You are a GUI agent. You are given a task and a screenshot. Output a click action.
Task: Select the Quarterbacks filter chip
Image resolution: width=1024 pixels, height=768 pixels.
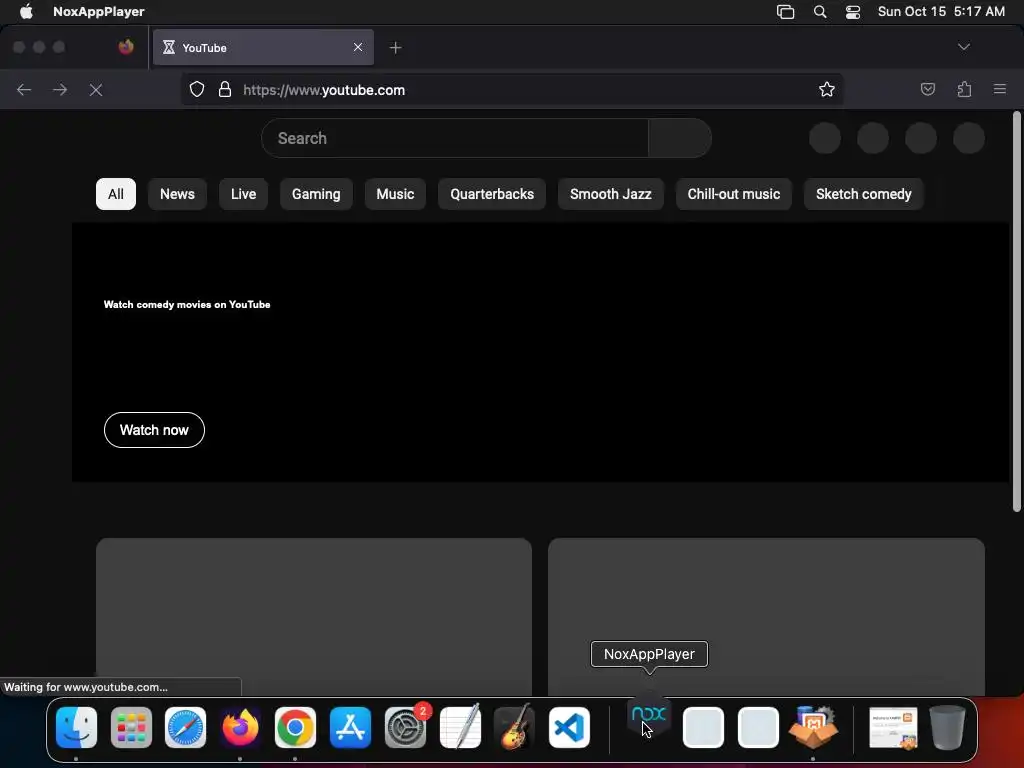[x=492, y=194]
